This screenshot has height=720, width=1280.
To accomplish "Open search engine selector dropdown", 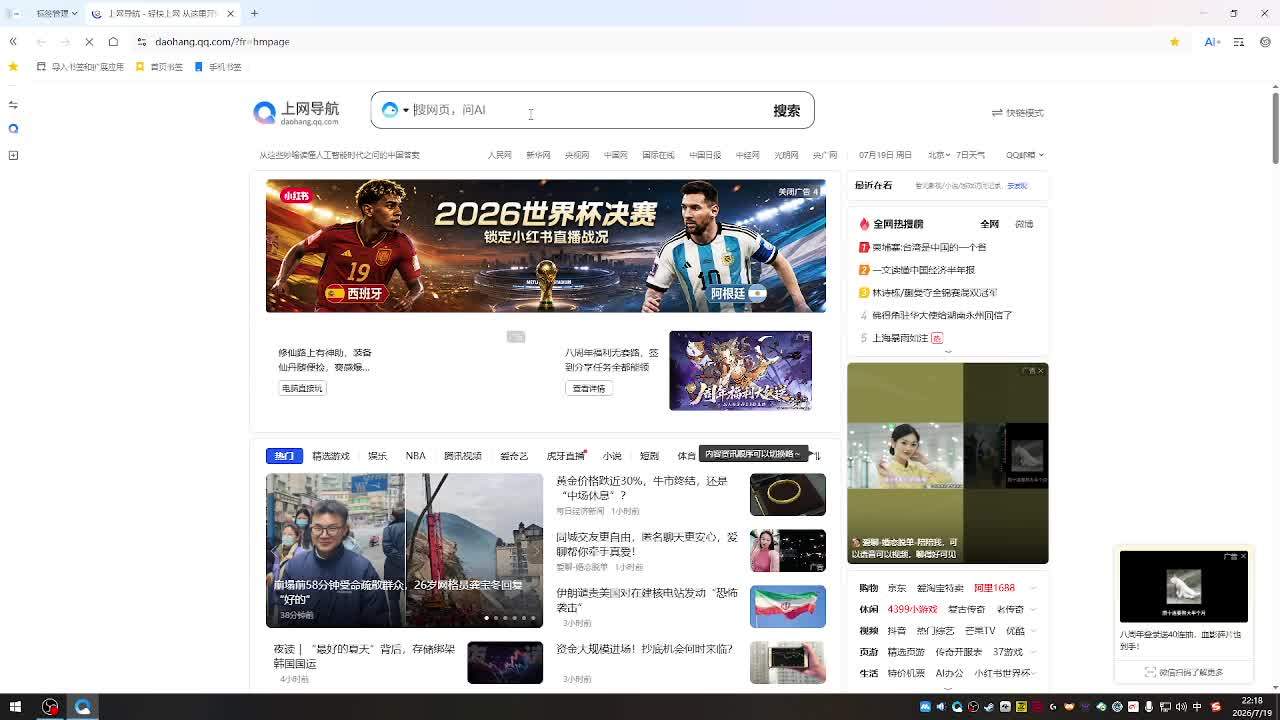I will pyautogui.click(x=396, y=110).
